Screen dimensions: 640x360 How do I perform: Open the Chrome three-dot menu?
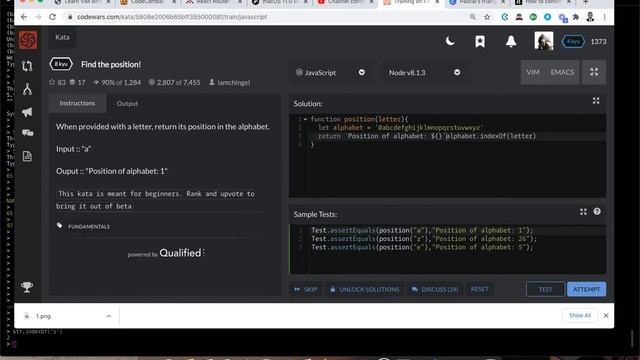pos(604,17)
